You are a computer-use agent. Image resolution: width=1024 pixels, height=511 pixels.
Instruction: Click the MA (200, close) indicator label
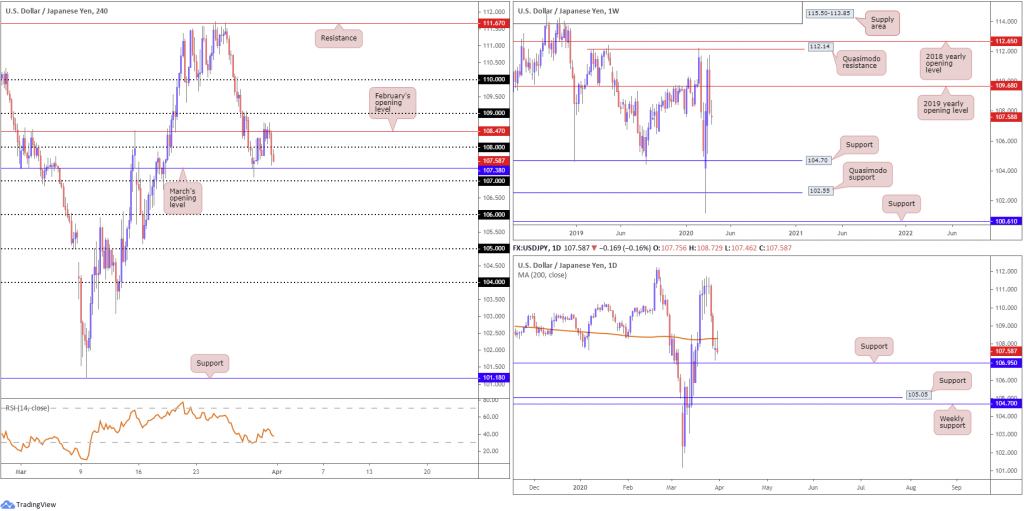[x=543, y=275]
